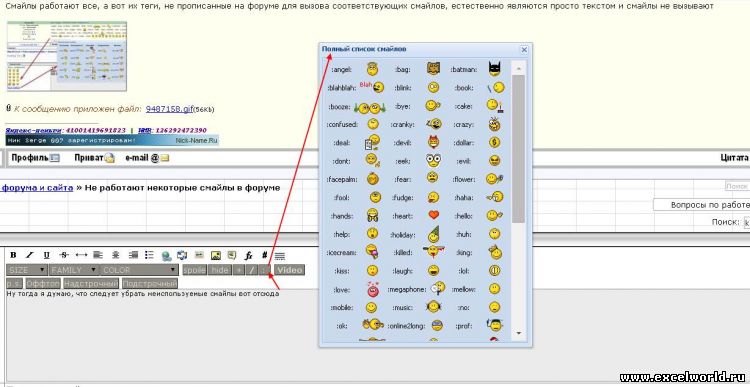Click the Video button
The width and height of the screenshot is (750, 387).
click(x=289, y=270)
